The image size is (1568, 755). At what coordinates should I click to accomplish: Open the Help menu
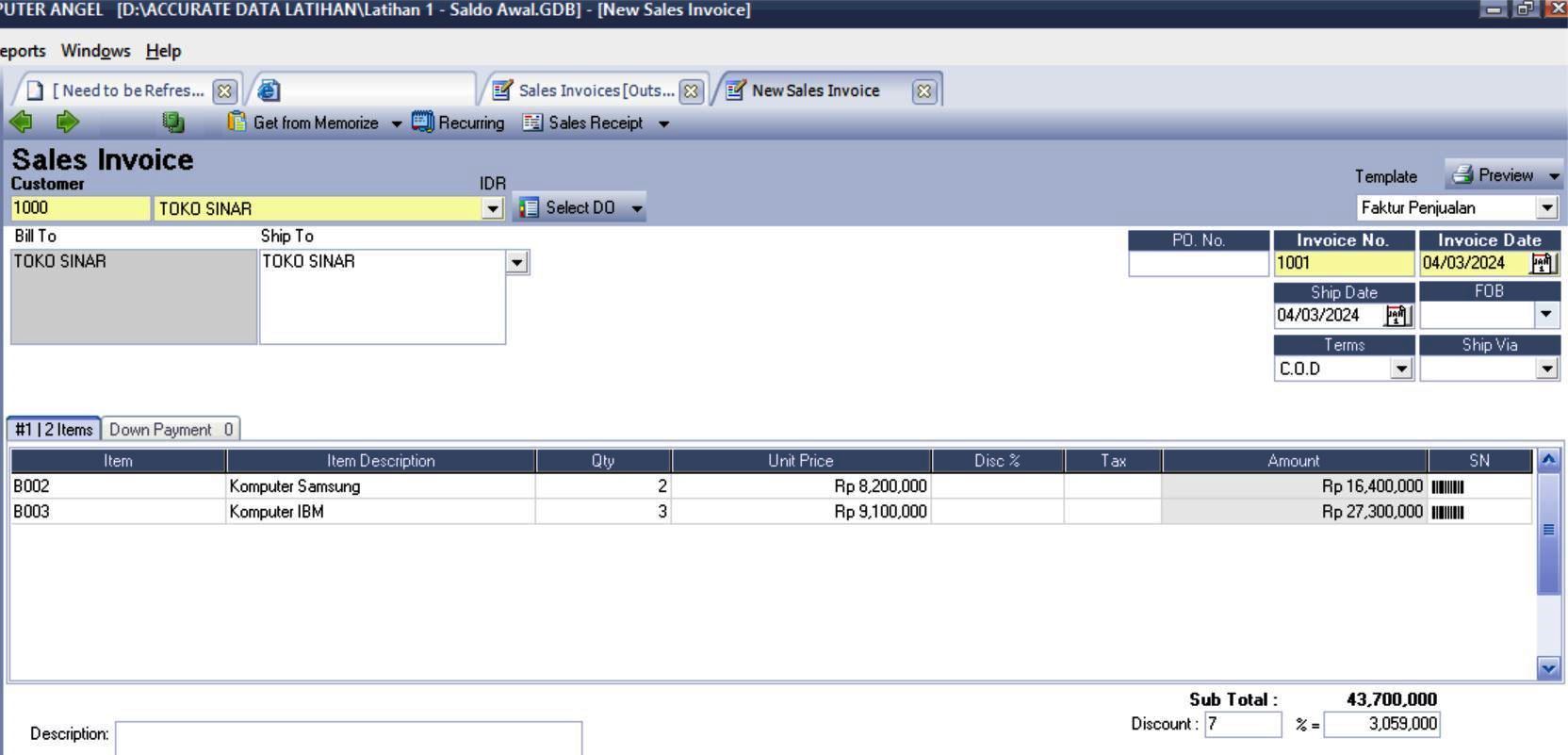pyautogui.click(x=163, y=51)
